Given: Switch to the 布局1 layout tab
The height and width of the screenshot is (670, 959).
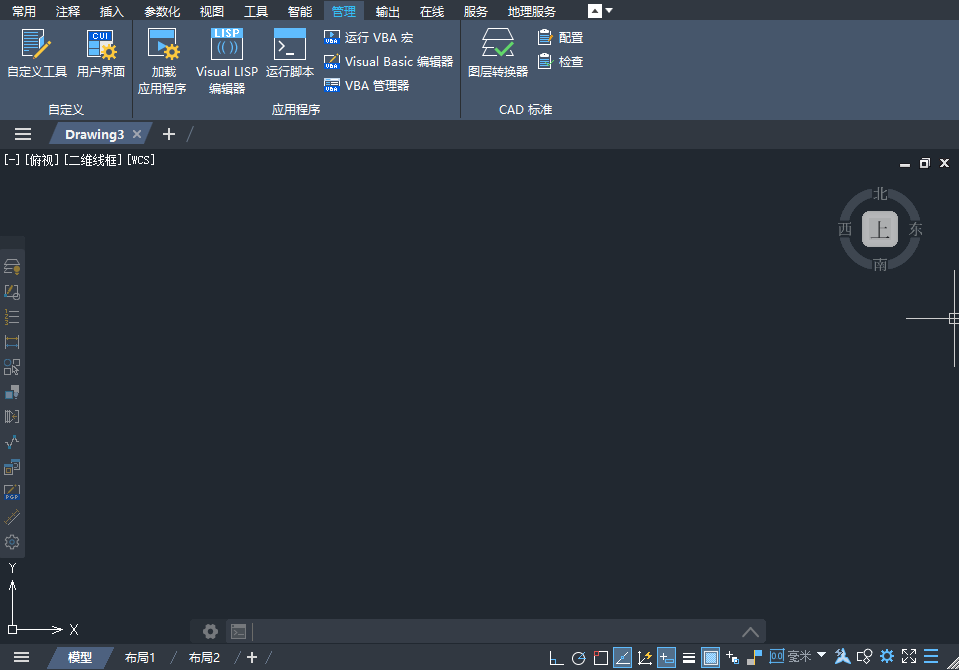Looking at the screenshot, I should point(140,658).
